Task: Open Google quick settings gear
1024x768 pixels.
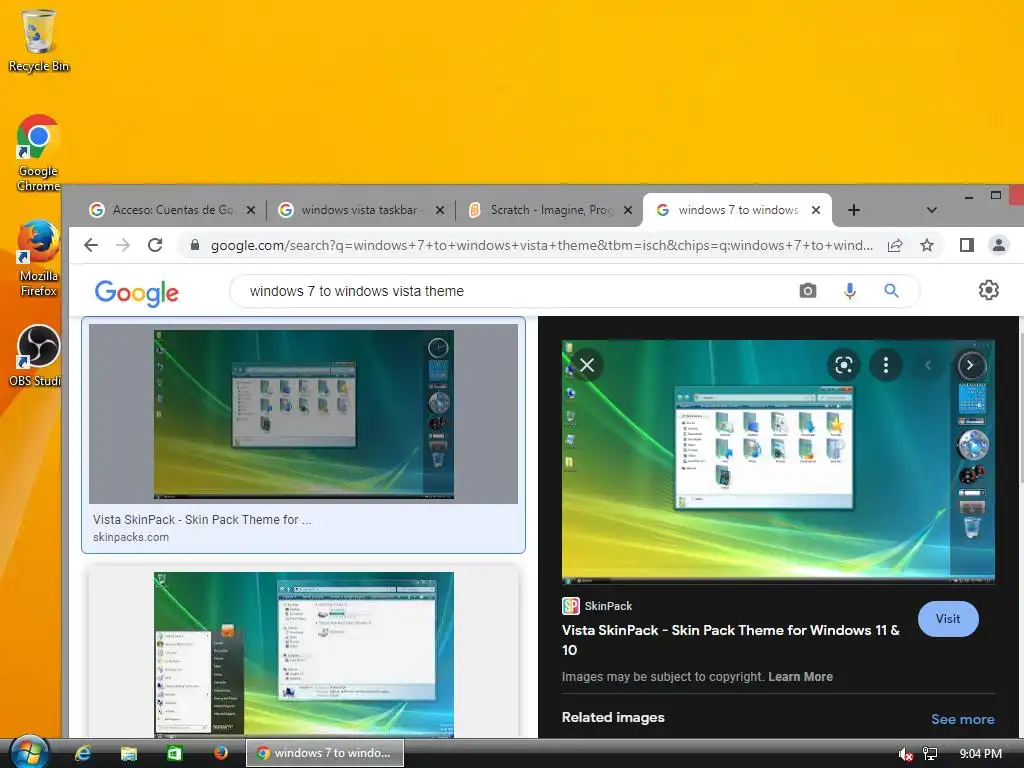Action: pos(988,290)
